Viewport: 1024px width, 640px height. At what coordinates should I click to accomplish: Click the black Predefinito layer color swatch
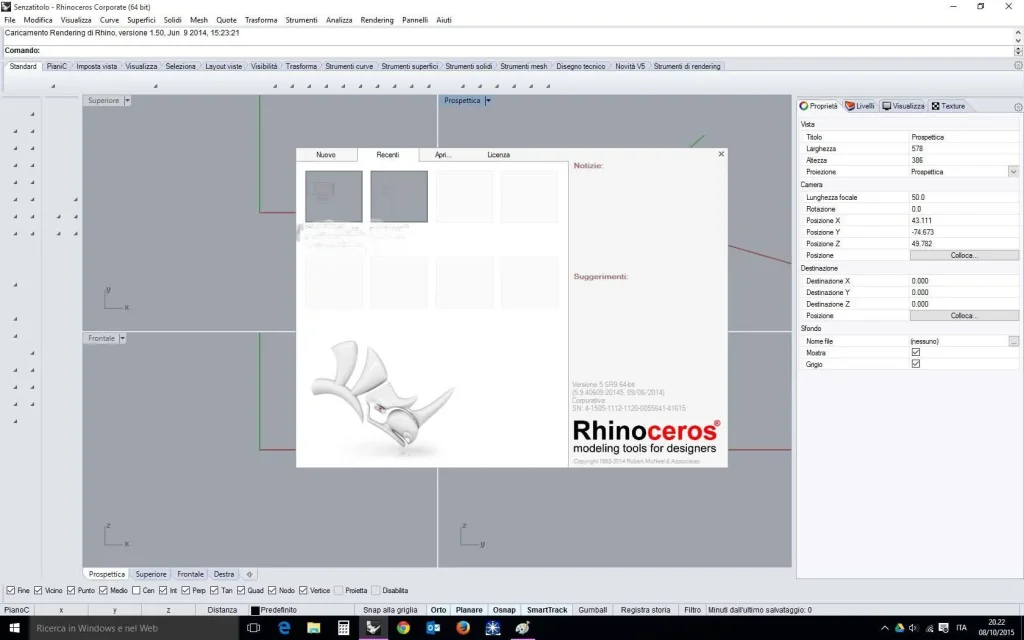point(255,610)
